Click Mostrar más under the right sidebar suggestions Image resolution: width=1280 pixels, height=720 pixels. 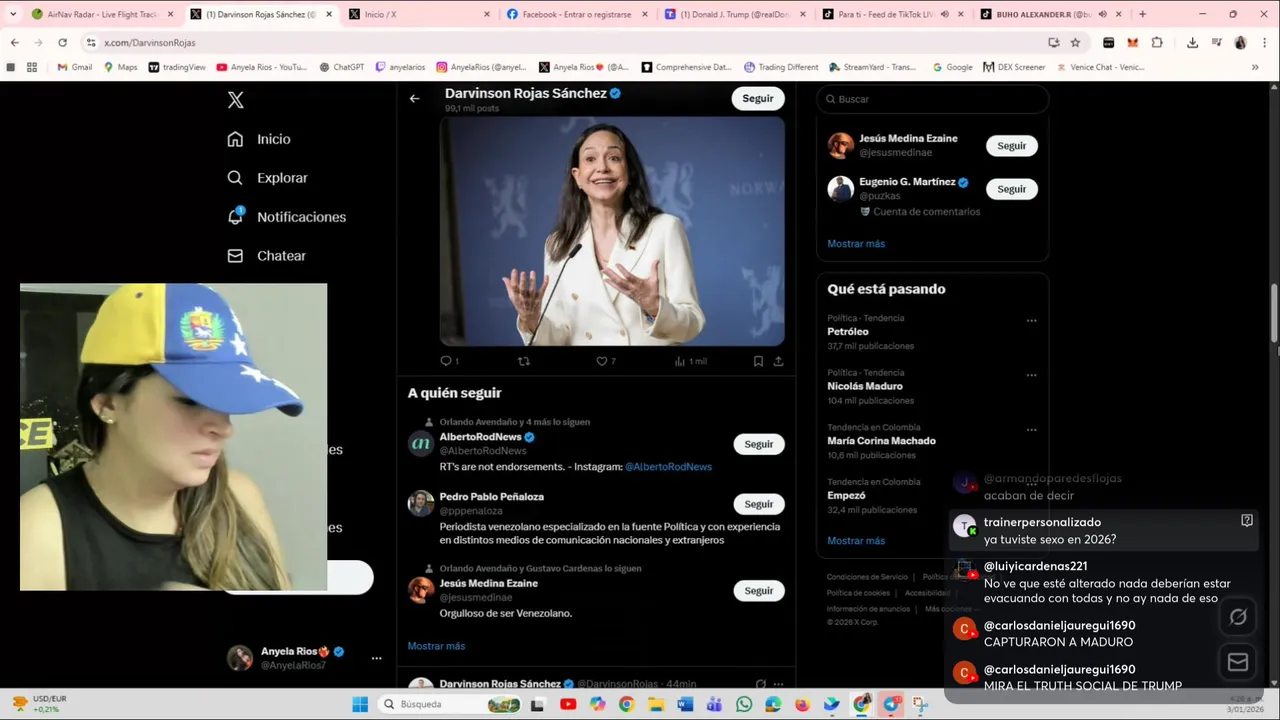(856, 244)
